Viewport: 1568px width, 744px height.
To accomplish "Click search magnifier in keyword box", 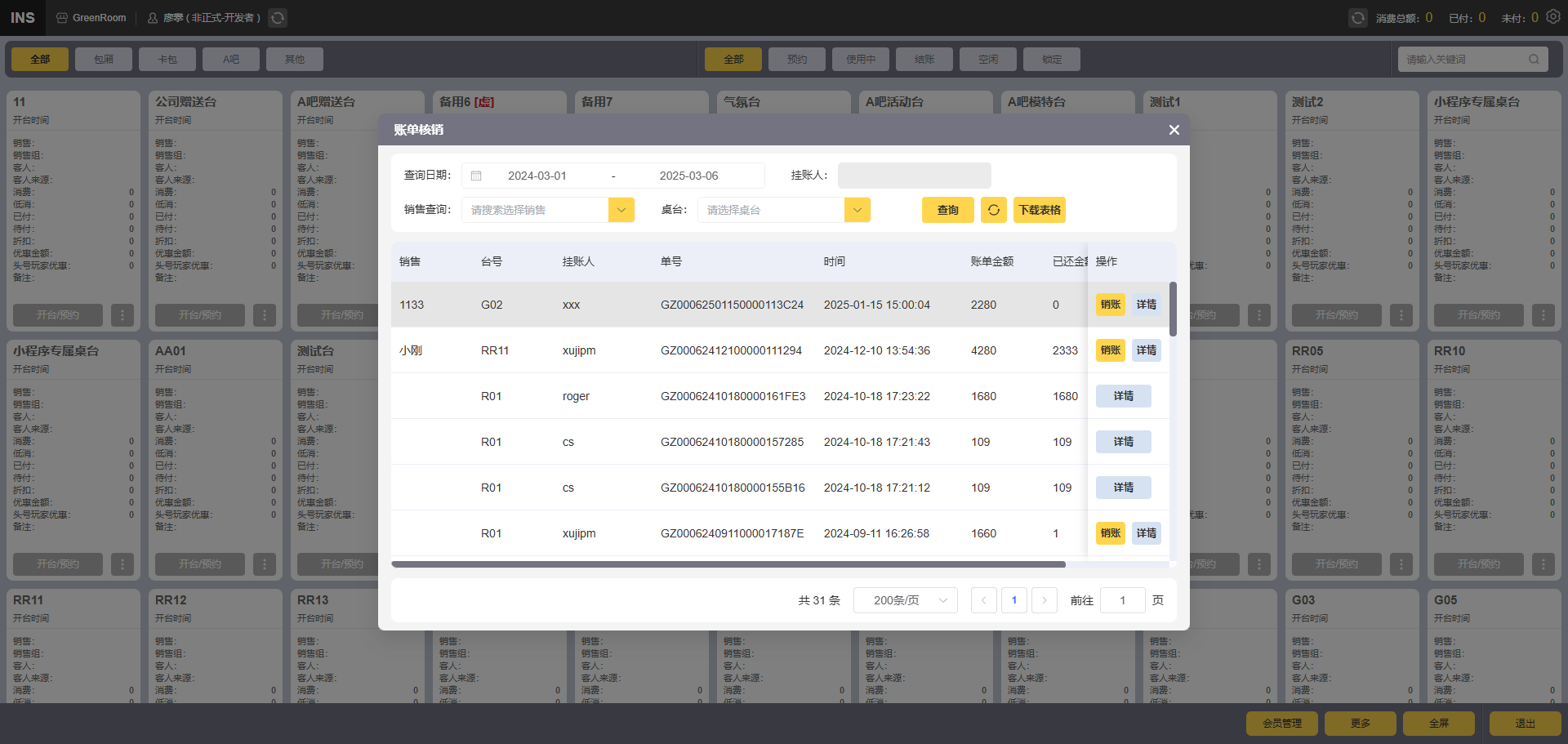I will click(1534, 59).
